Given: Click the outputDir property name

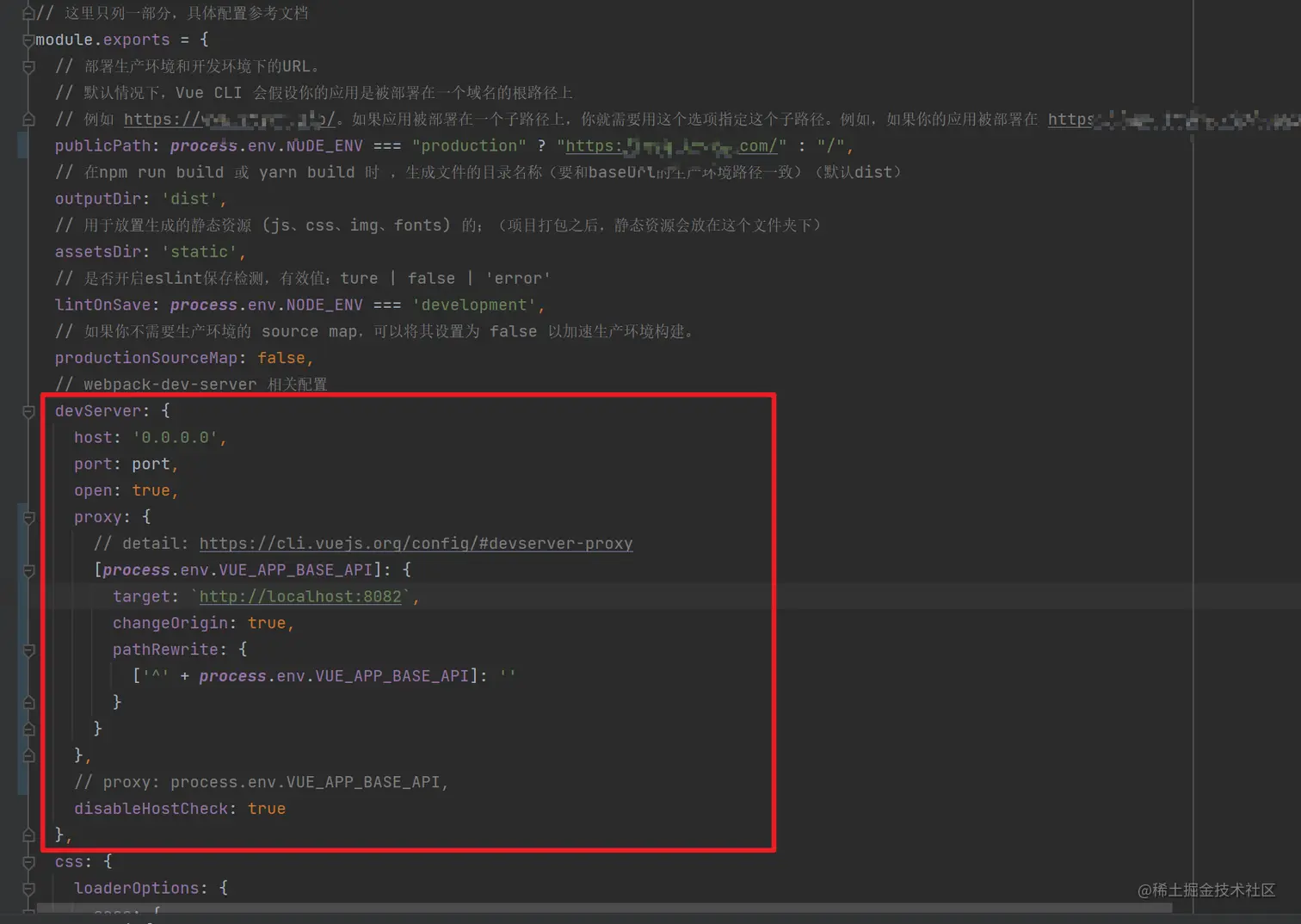Looking at the screenshot, I should tap(98, 199).
